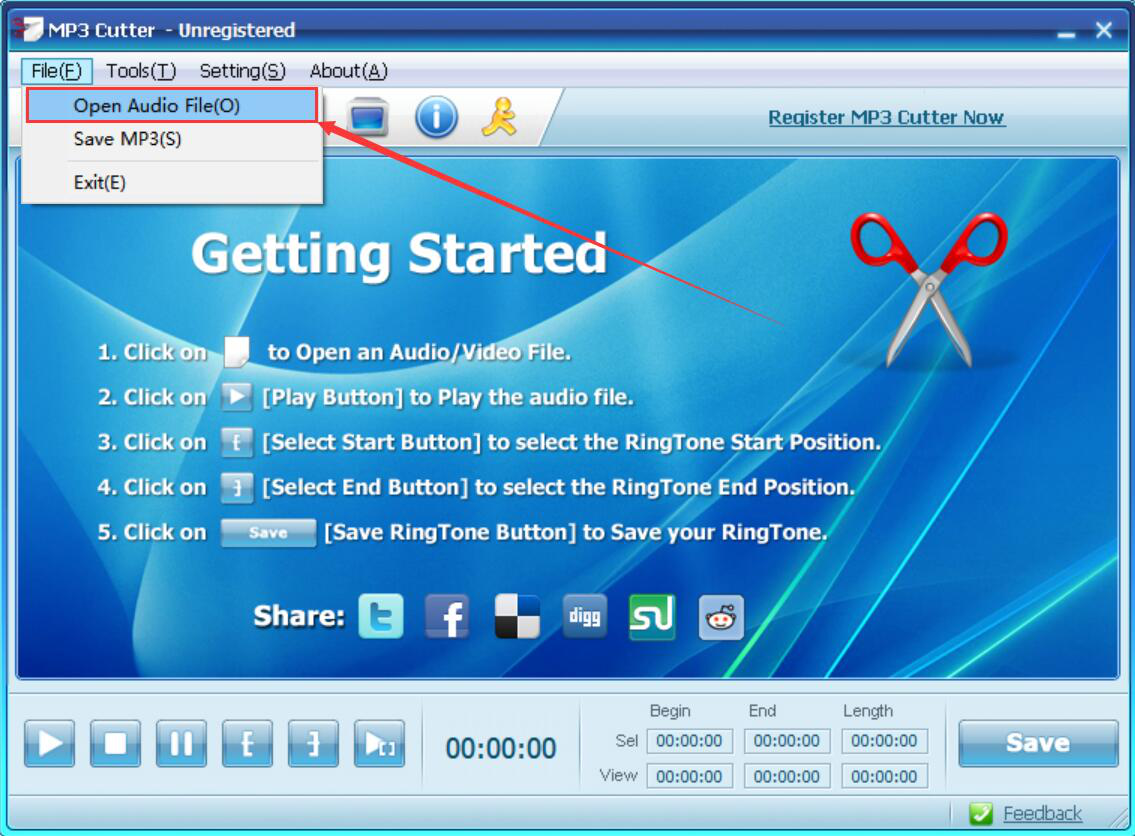Click the Sel End time field
1135x836 pixels.
point(787,741)
